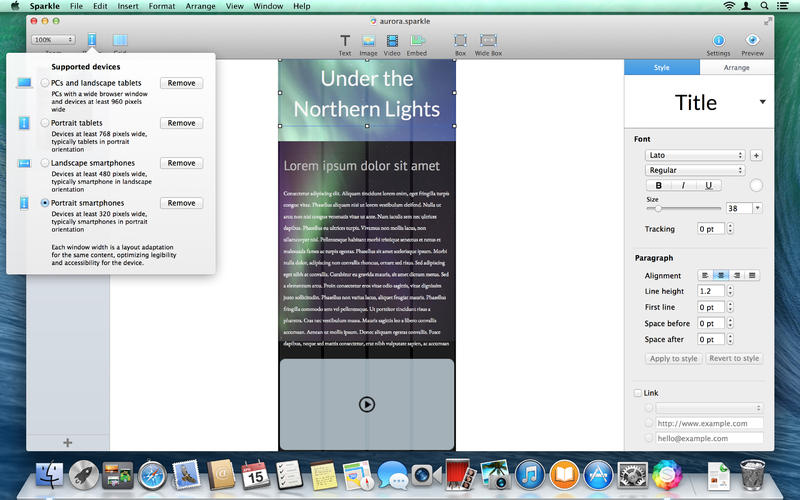Expand the Regular font weight dropdown
The height and width of the screenshot is (500, 800).
click(695, 170)
